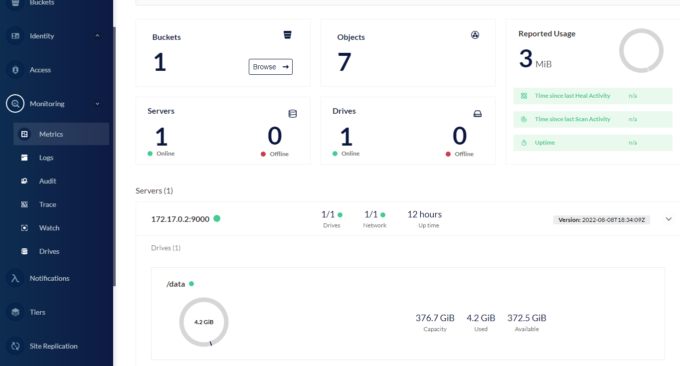Viewport: 680px width, 366px height.
Task: Open the Logs page
Action: pos(46,157)
